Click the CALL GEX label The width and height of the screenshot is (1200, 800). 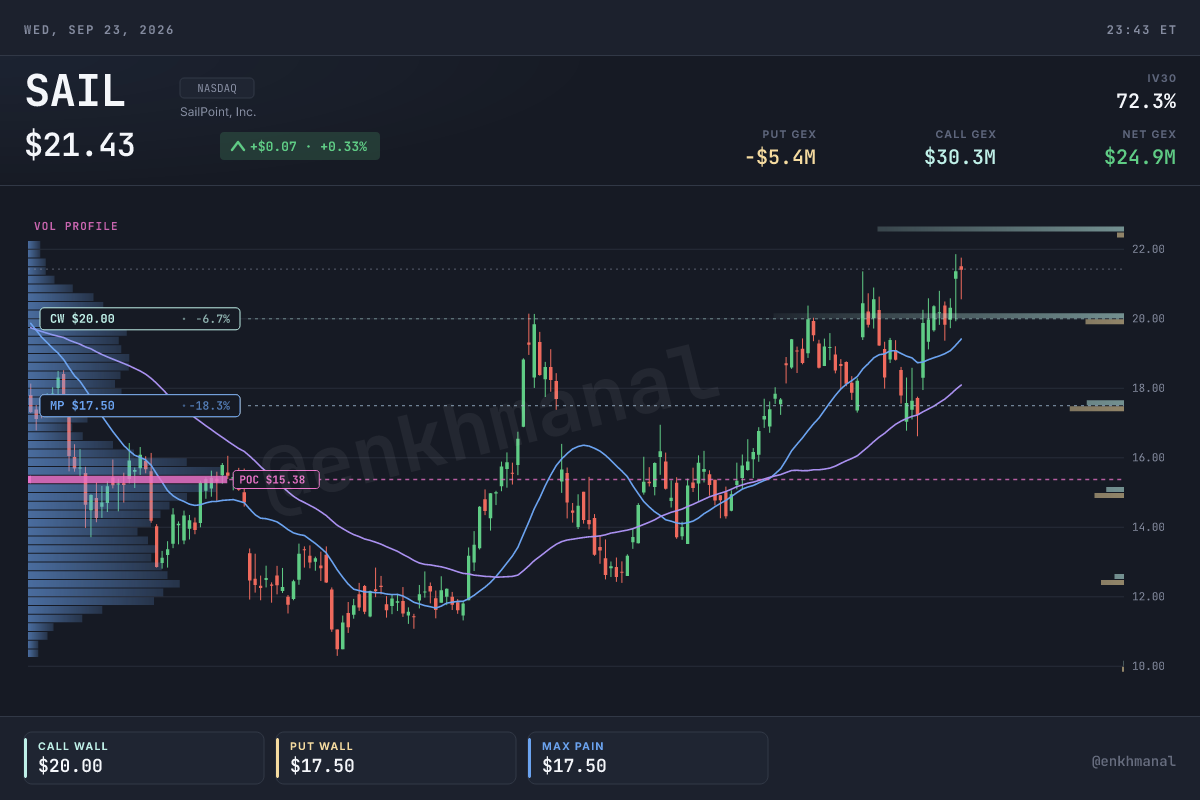click(966, 134)
